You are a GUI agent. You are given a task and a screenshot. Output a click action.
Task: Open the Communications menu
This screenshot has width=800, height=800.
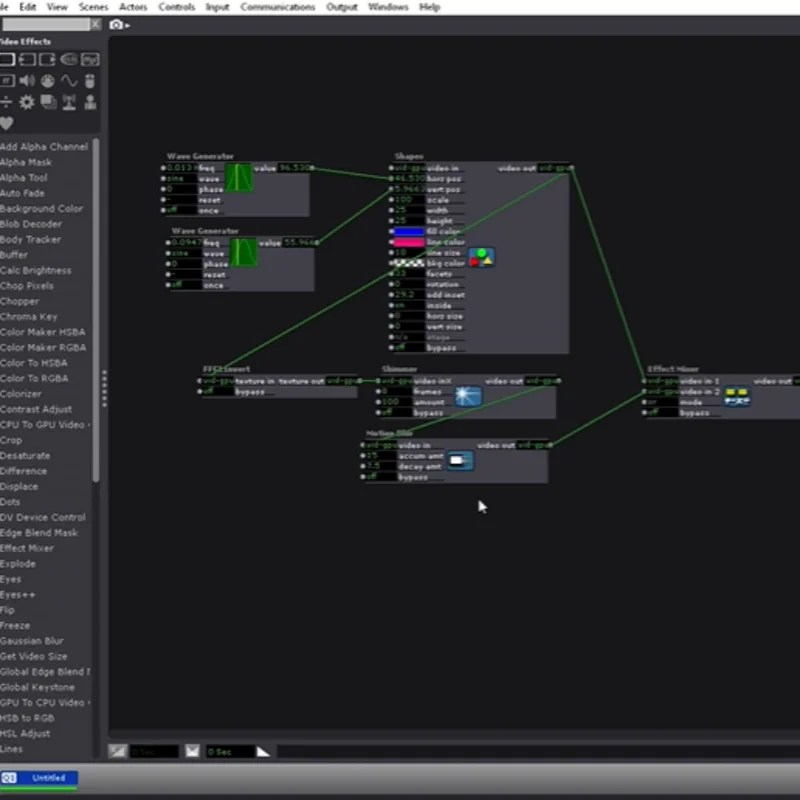tap(278, 7)
